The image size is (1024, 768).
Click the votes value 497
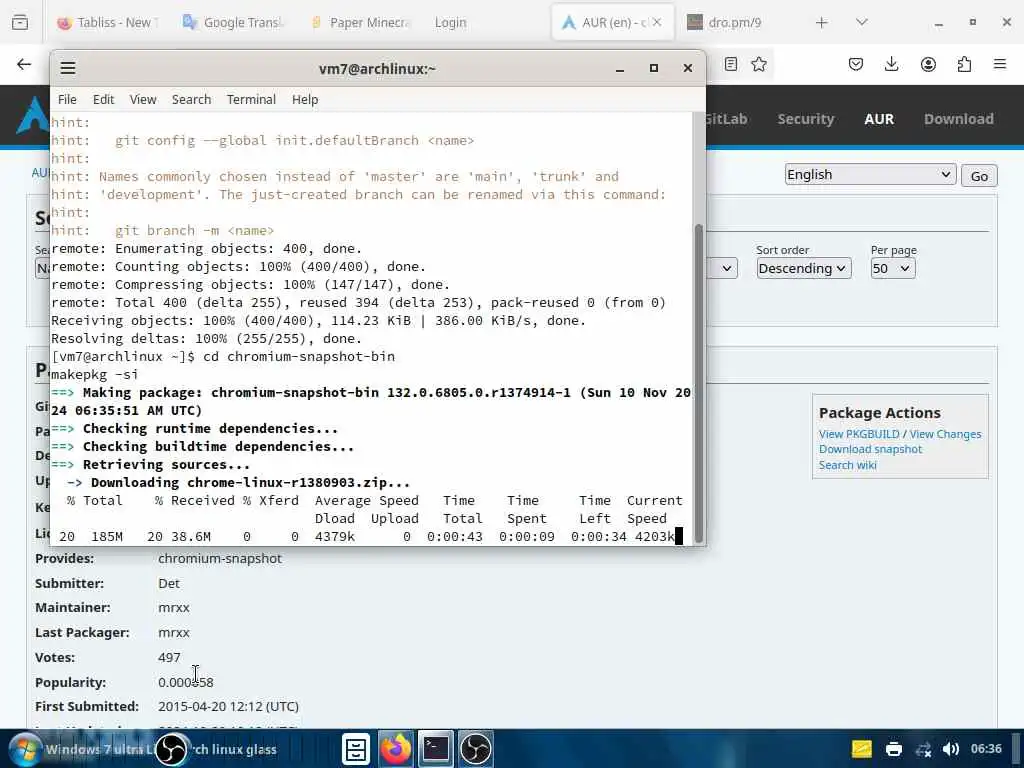pyautogui.click(x=169, y=657)
